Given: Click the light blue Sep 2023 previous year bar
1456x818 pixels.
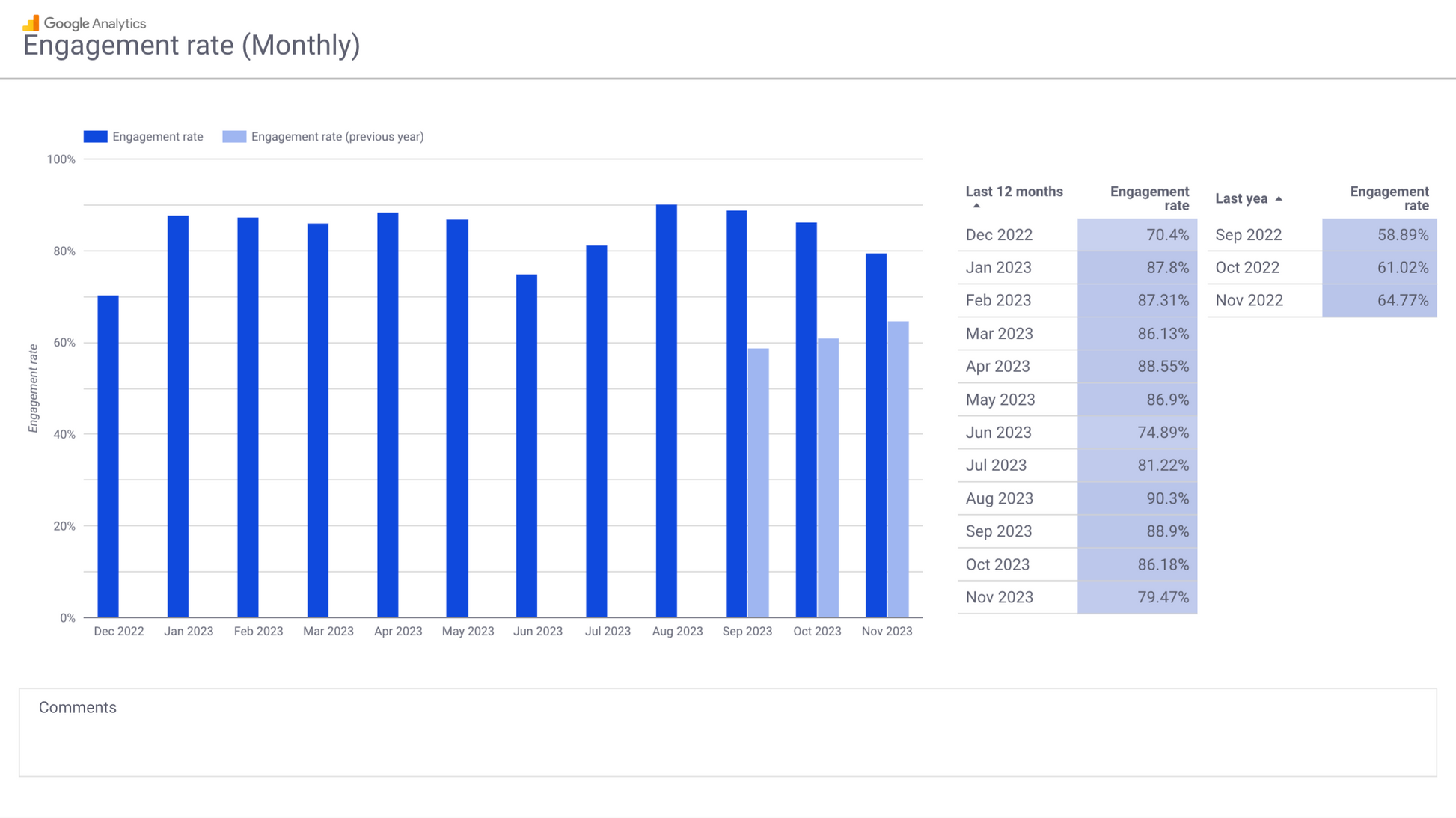Looking at the screenshot, I should point(758,483).
